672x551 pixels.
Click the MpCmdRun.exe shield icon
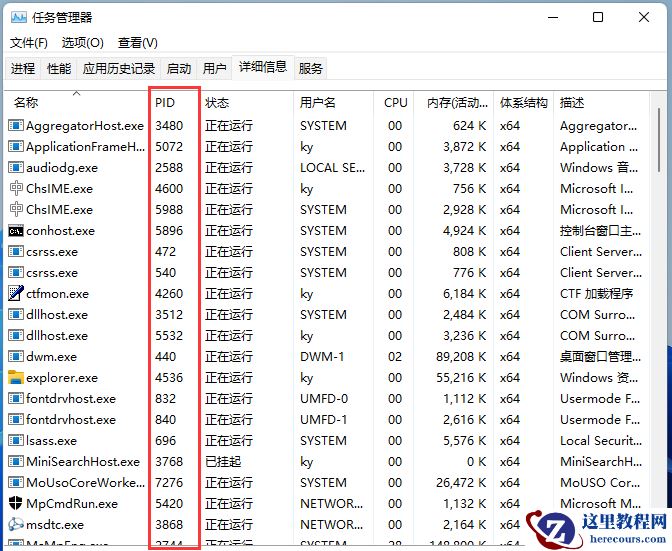(16, 503)
